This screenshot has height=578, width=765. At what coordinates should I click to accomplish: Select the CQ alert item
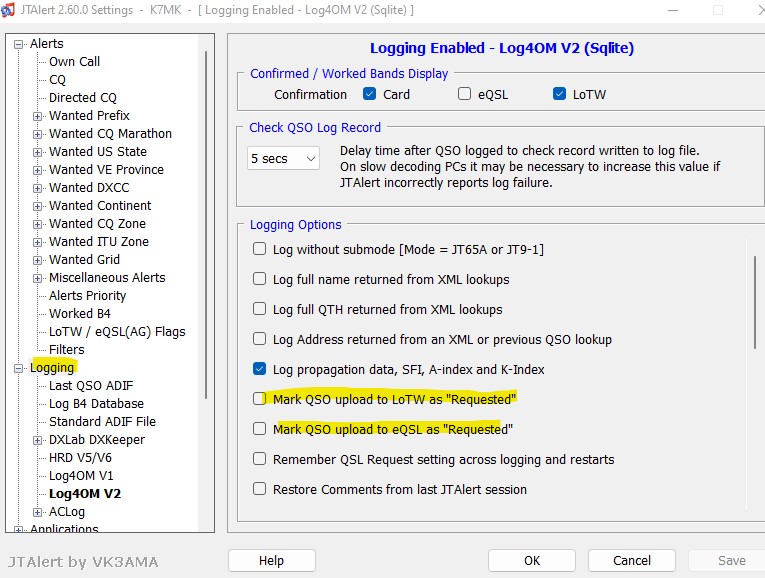pos(57,80)
